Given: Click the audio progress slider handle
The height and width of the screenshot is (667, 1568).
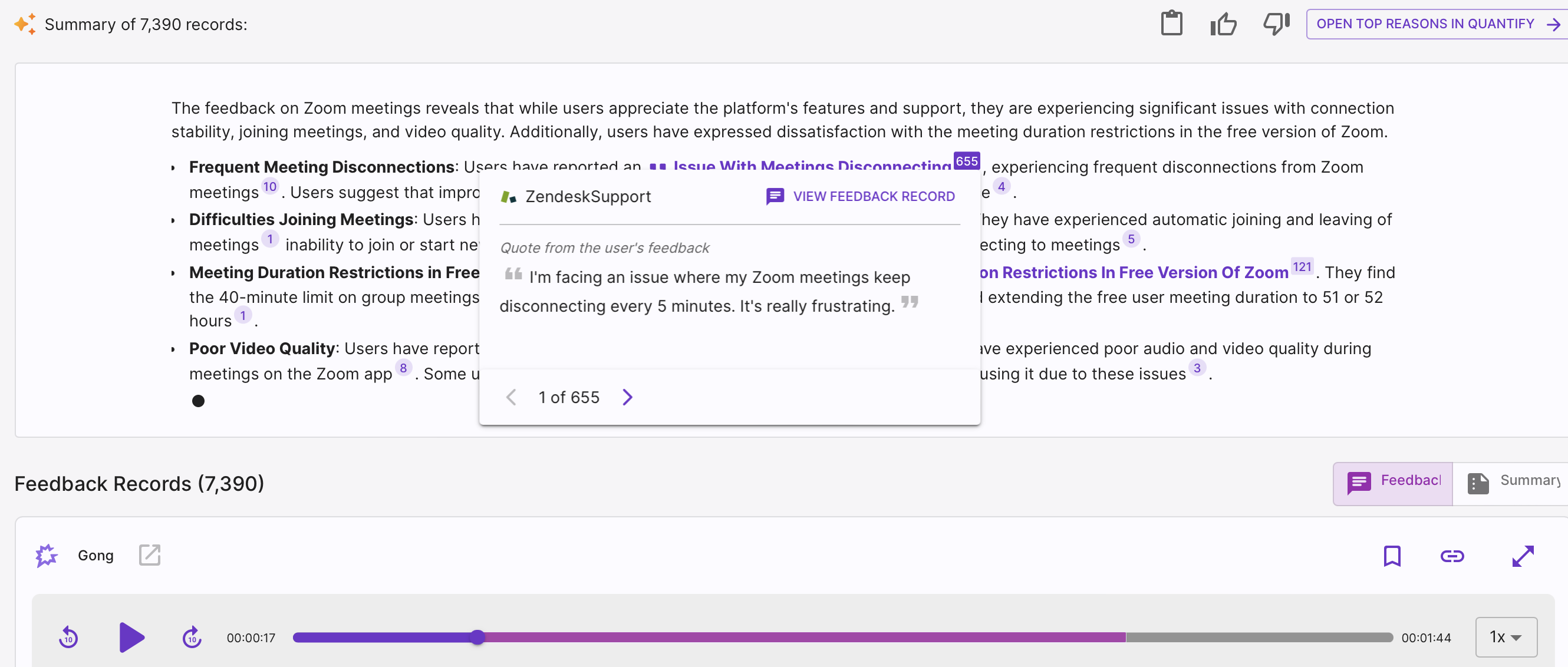Looking at the screenshot, I should coord(478,637).
